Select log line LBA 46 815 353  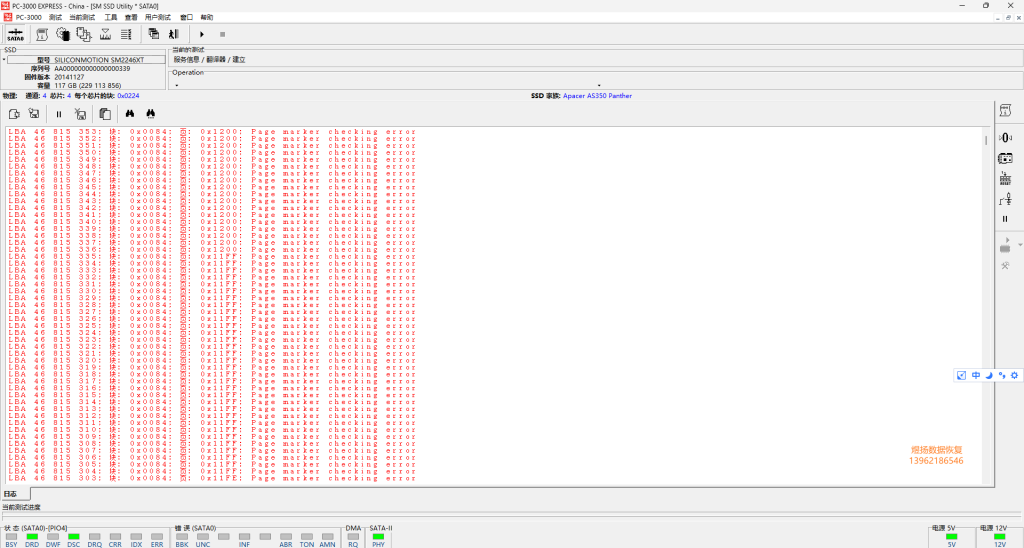212,132
